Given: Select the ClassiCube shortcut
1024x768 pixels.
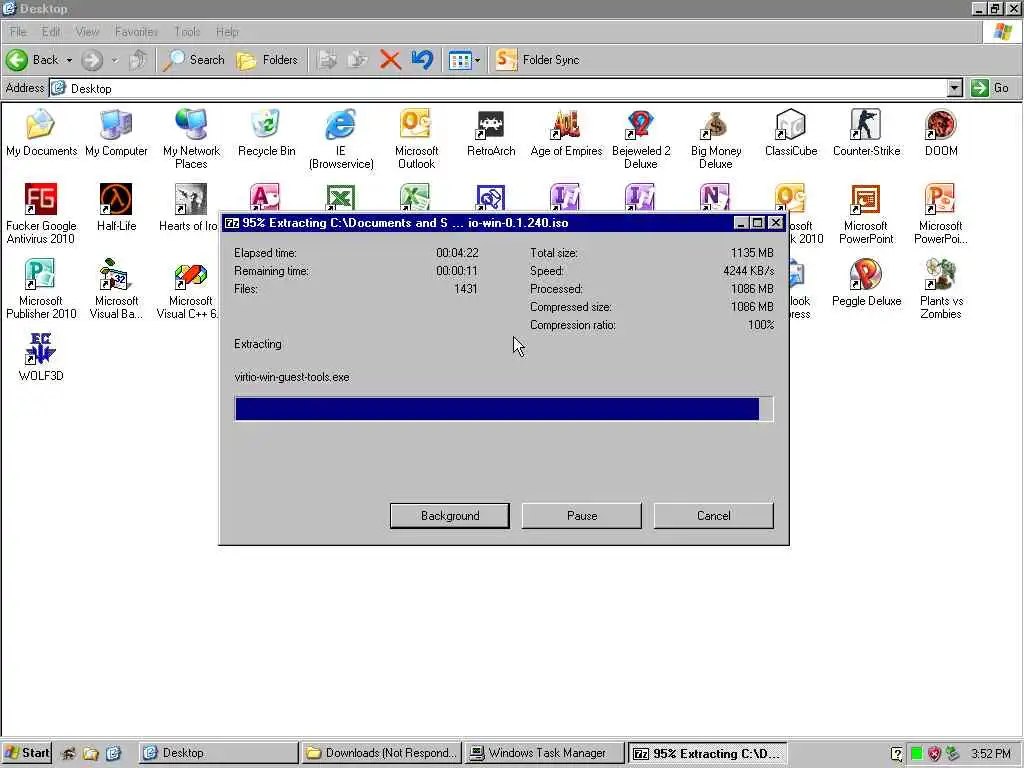Looking at the screenshot, I should click(791, 133).
